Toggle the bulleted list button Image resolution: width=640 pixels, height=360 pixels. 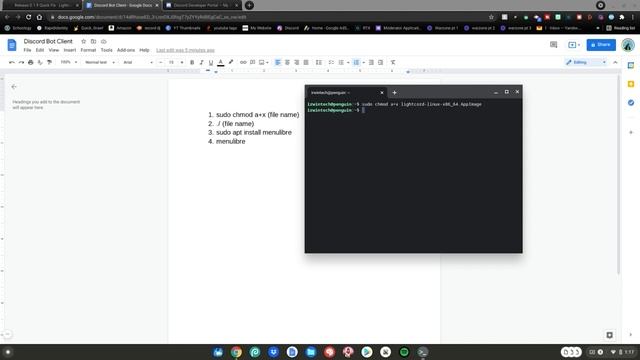(x=341, y=62)
